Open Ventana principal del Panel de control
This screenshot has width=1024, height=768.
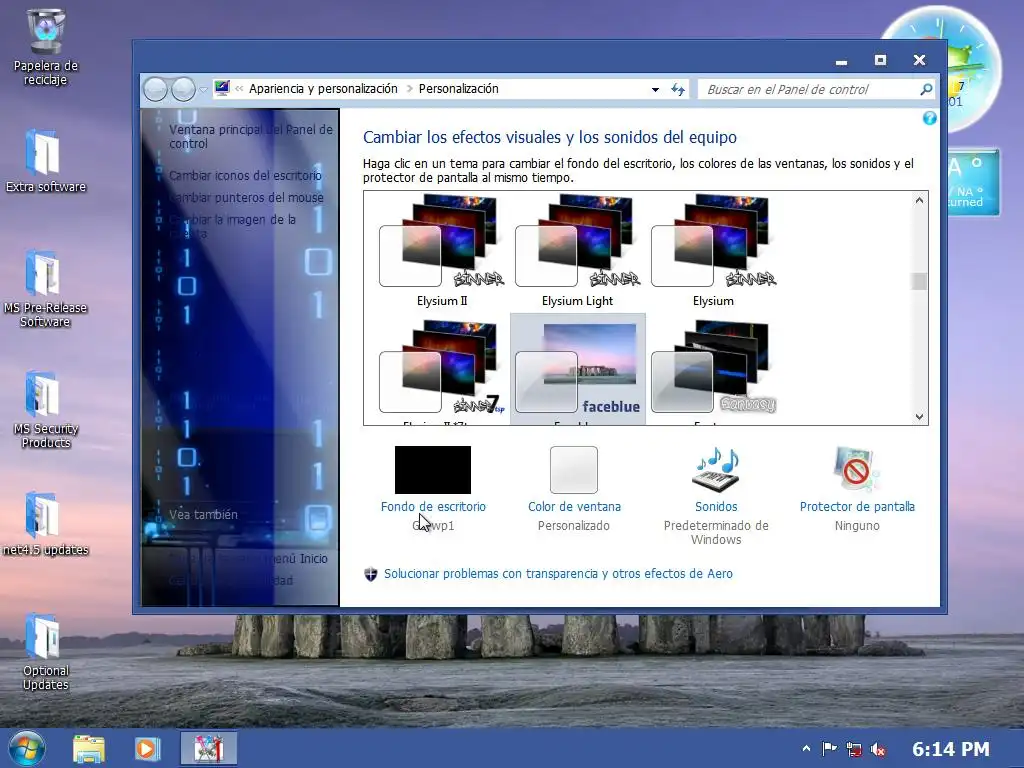click(251, 136)
